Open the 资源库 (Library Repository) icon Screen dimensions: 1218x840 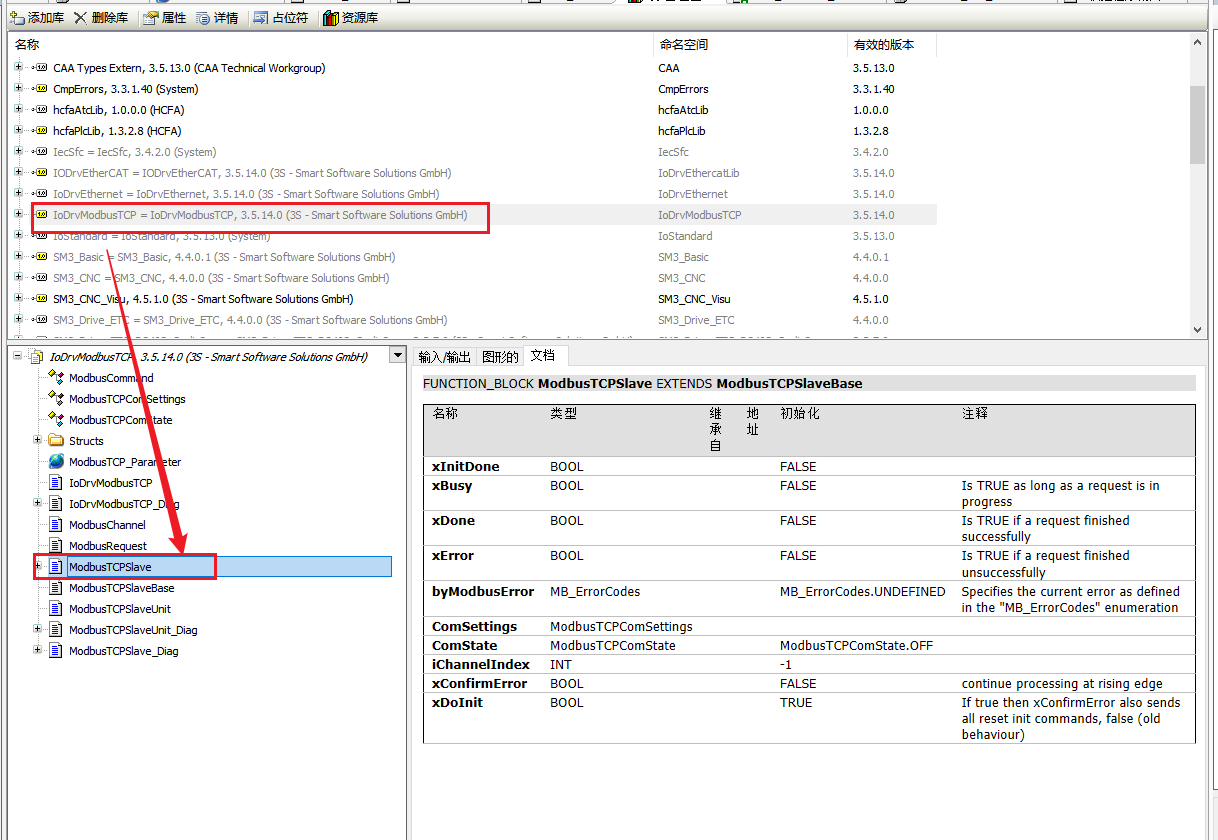330,18
